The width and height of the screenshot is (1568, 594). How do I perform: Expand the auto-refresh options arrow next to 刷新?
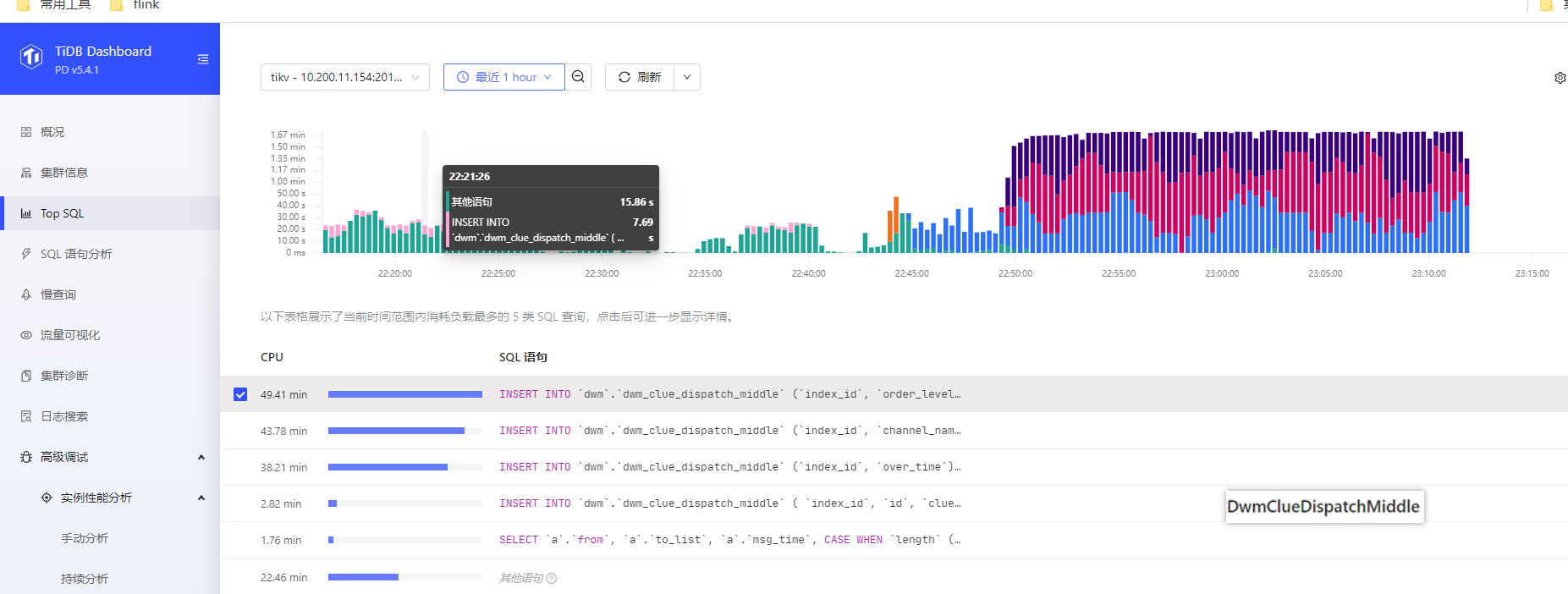coord(687,77)
